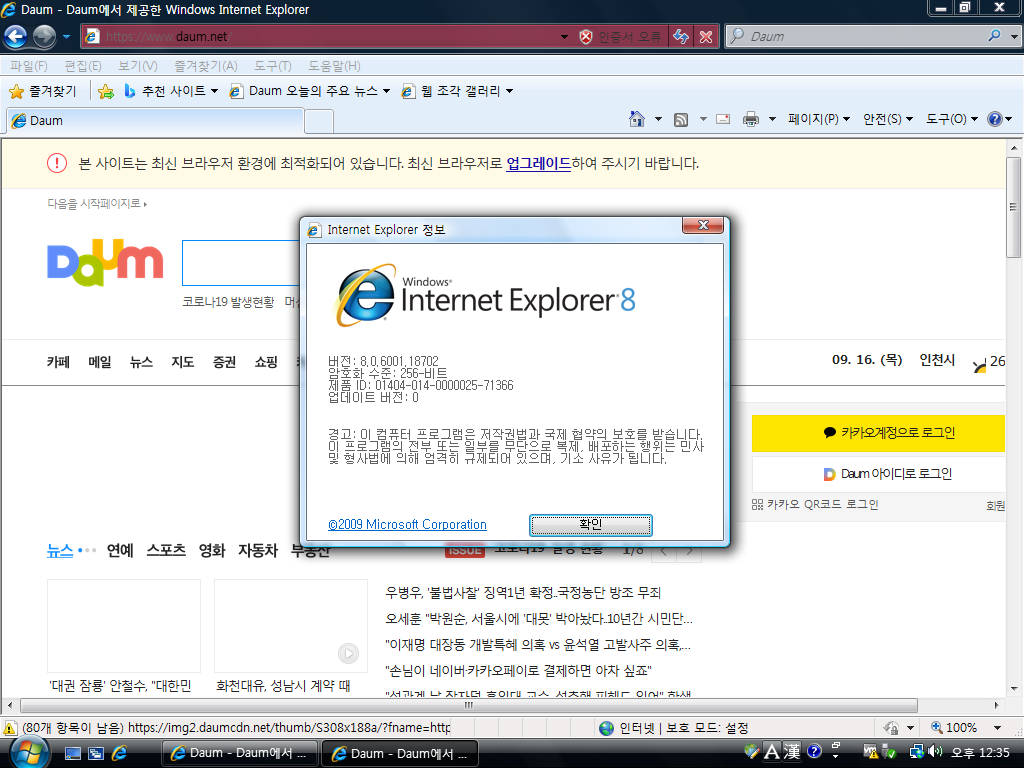The image size is (1024, 768).
Task: Select the 연예 news category tab
Action: [x=120, y=551]
